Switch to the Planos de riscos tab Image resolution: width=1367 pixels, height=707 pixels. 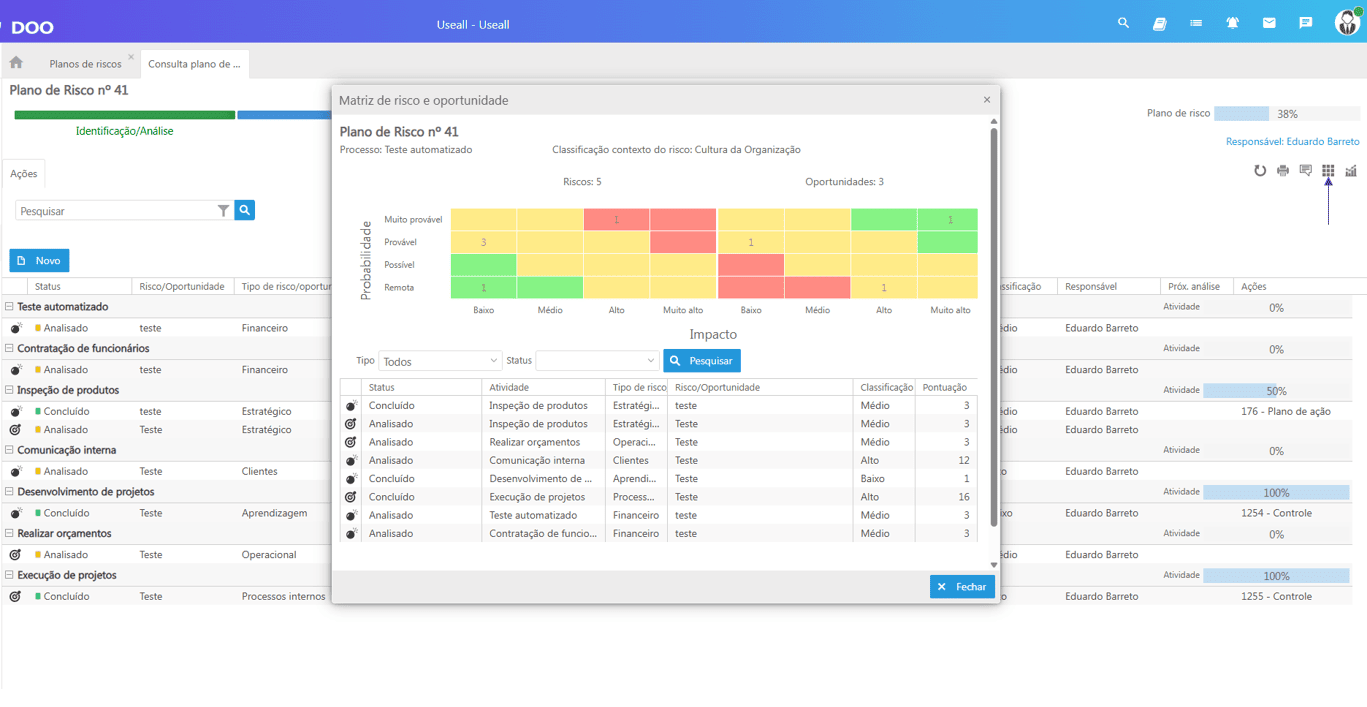tap(86, 64)
